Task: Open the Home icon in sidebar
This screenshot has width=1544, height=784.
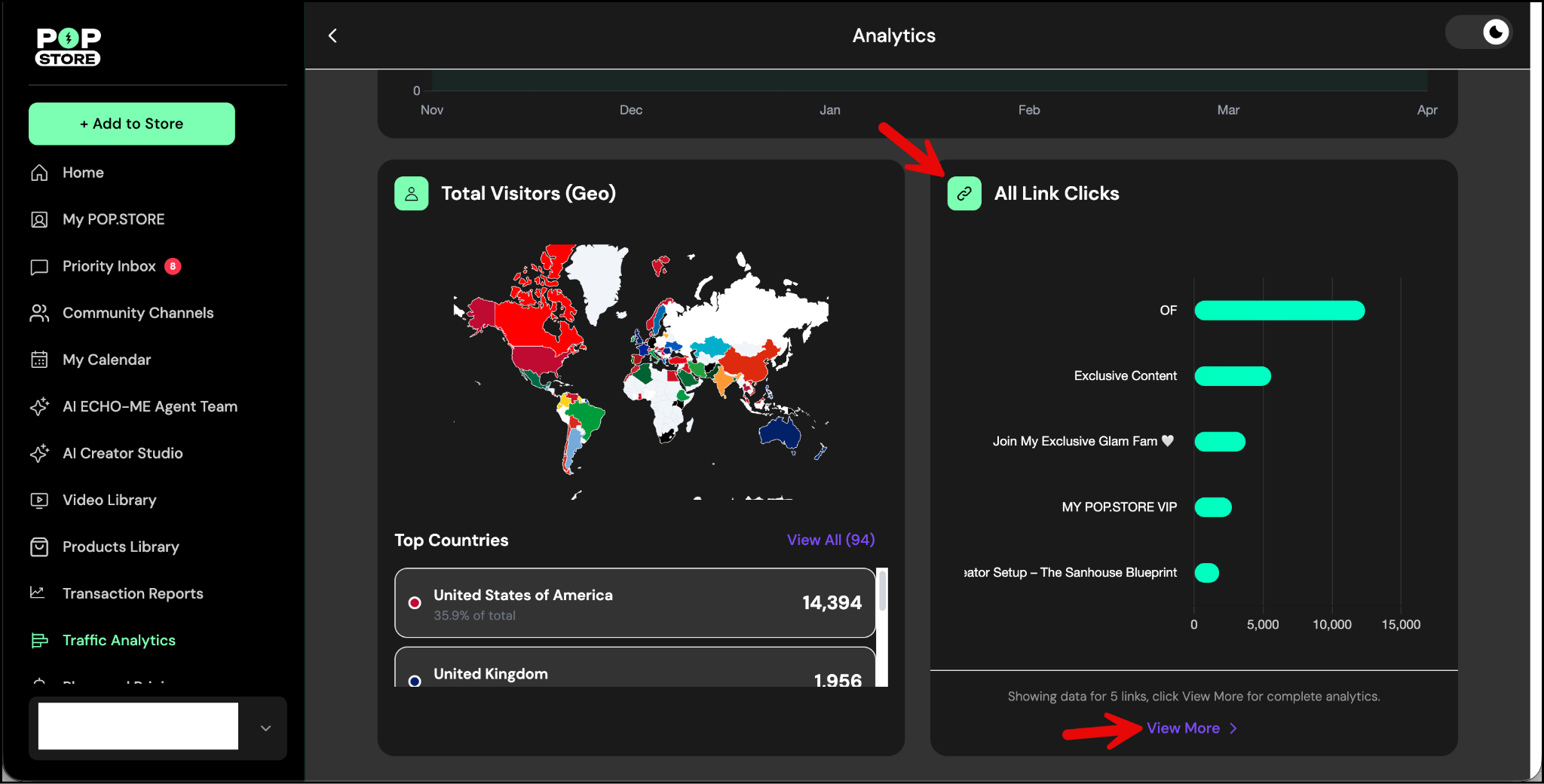Action: 39,173
